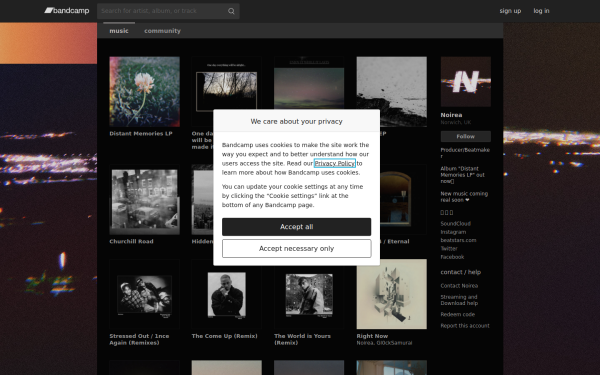Viewport: 600px width, 375px height.
Task: Switch to the music tab
Action: coord(119,31)
